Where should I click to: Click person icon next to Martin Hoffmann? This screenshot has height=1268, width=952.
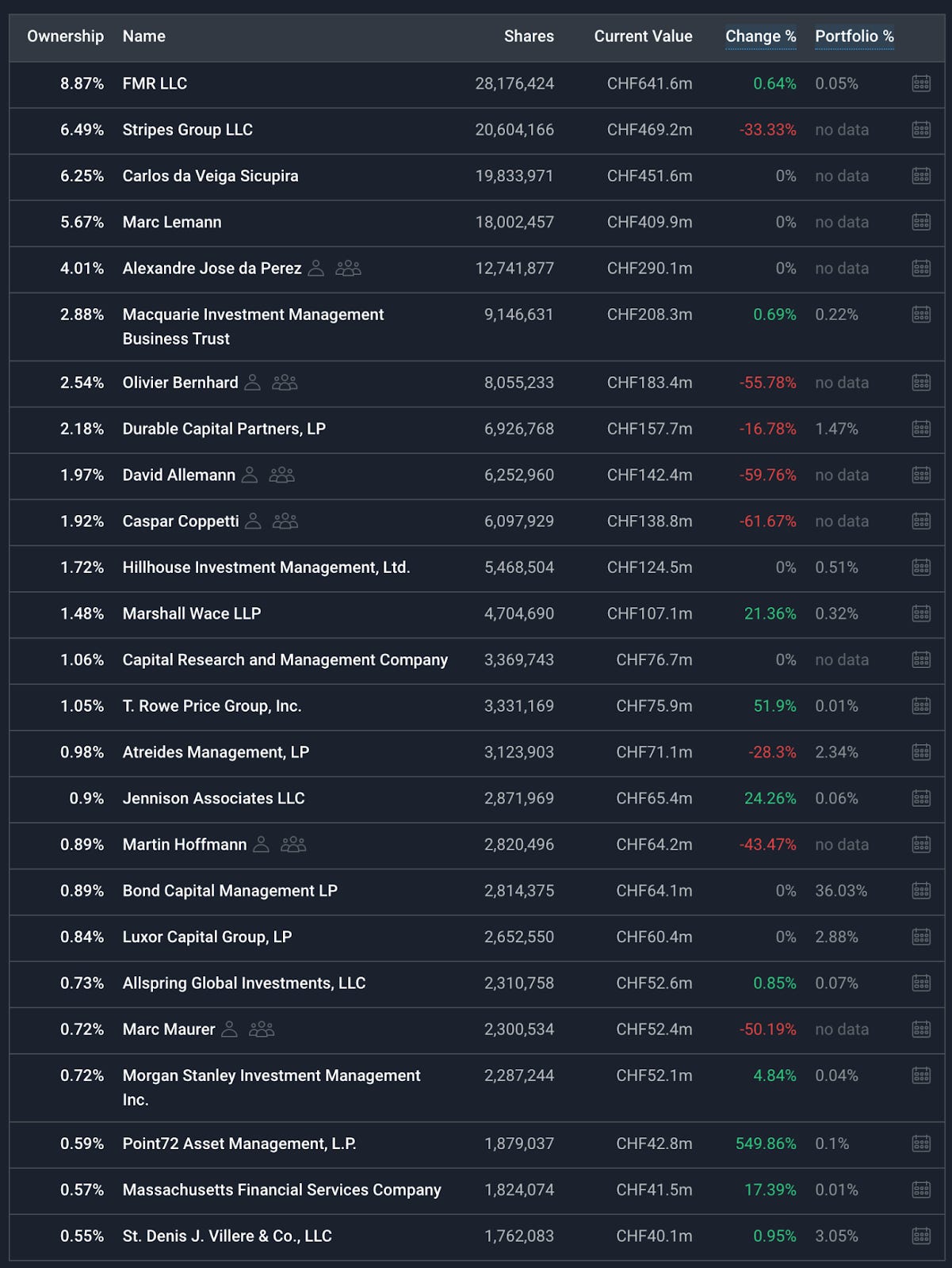point(261,844)
